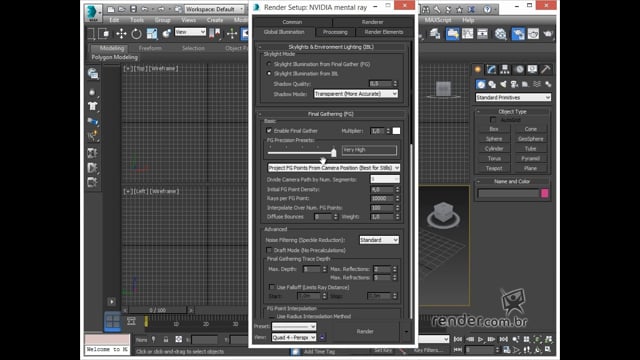Enable Draft Mode (No Precalculations) checkbox
640x360 pixels.
269,250
